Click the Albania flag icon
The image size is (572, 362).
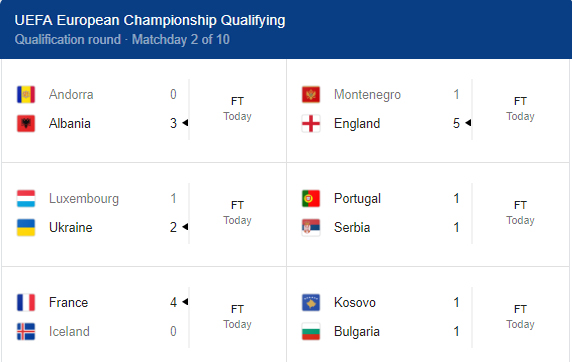point(26,123)
